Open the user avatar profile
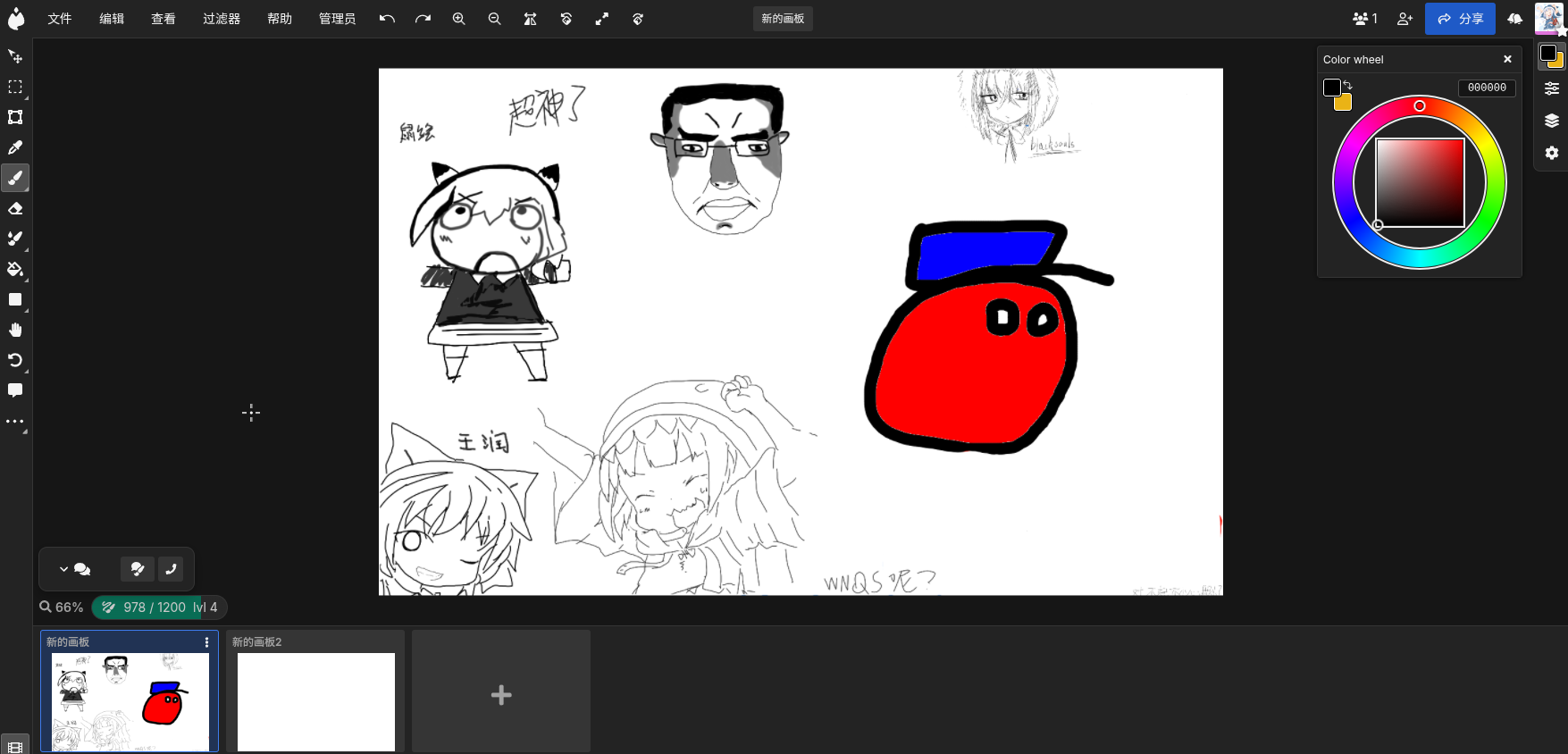 pos(1549,19)
